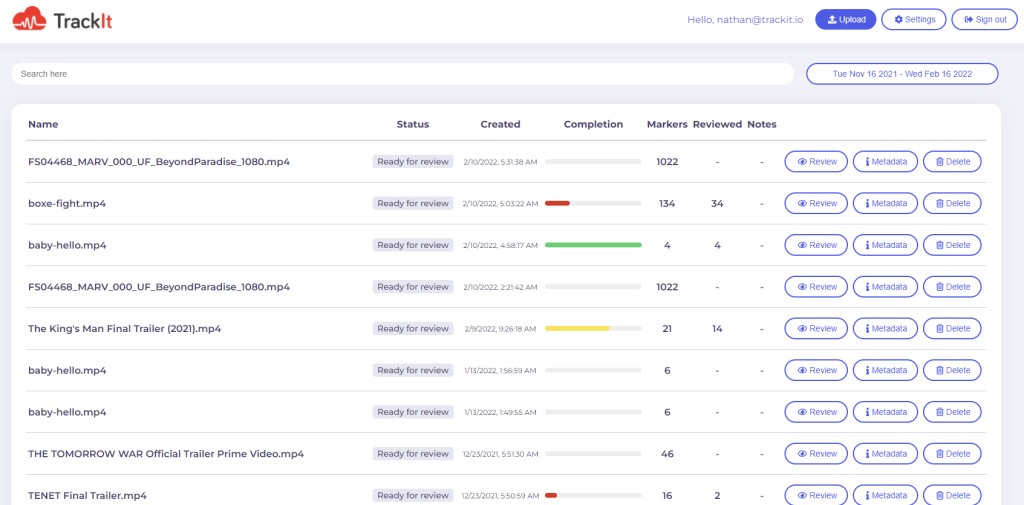Click the red completion bar for boxe-fight.mp4
This screenshot has height=505, width=1024.
tap(557, 203)
